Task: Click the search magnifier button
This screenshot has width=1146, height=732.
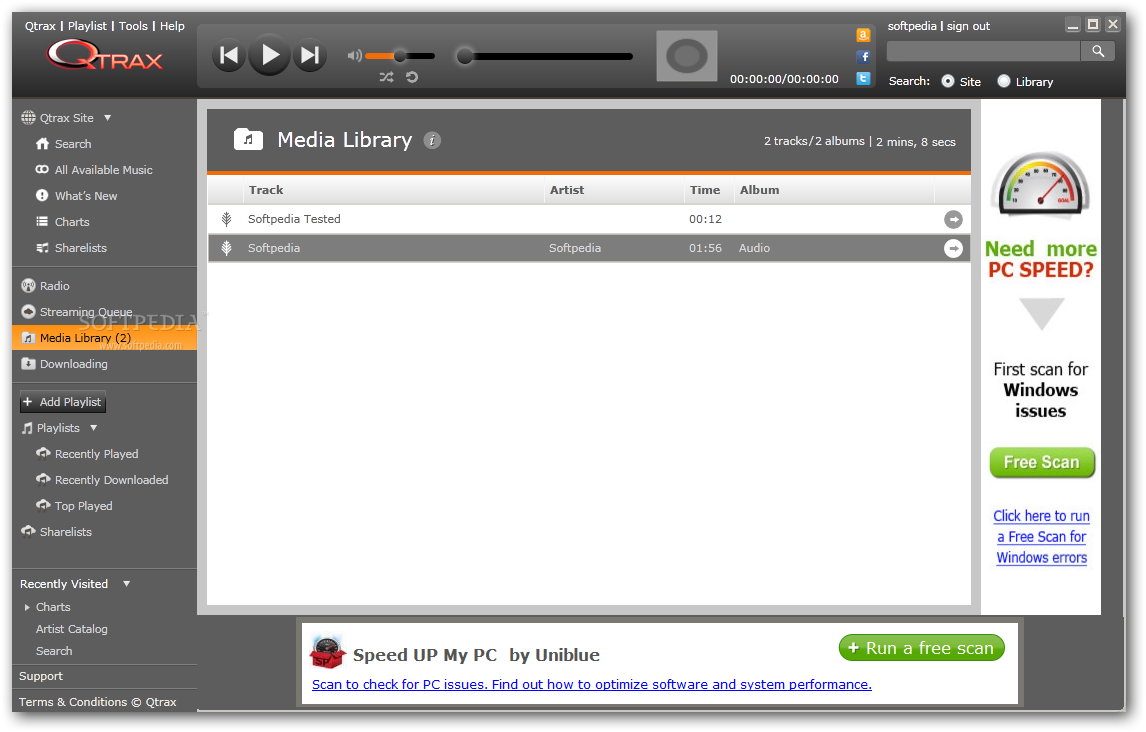Action: (1098, 51)
